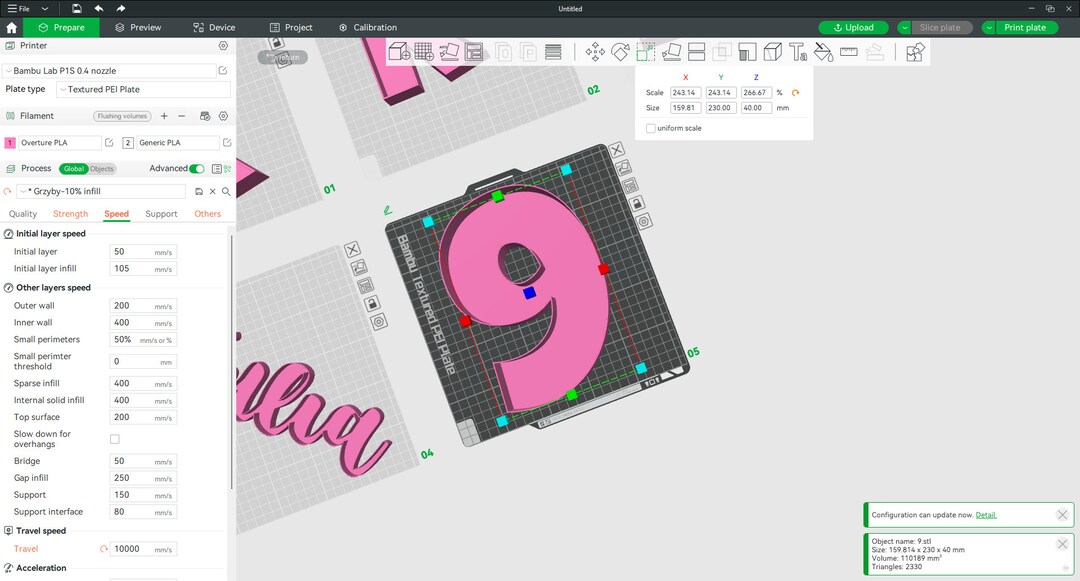This screenshot has width=1080, height=581.
Task: Turn off the Advanced process switch
Action: pos(199,168)
